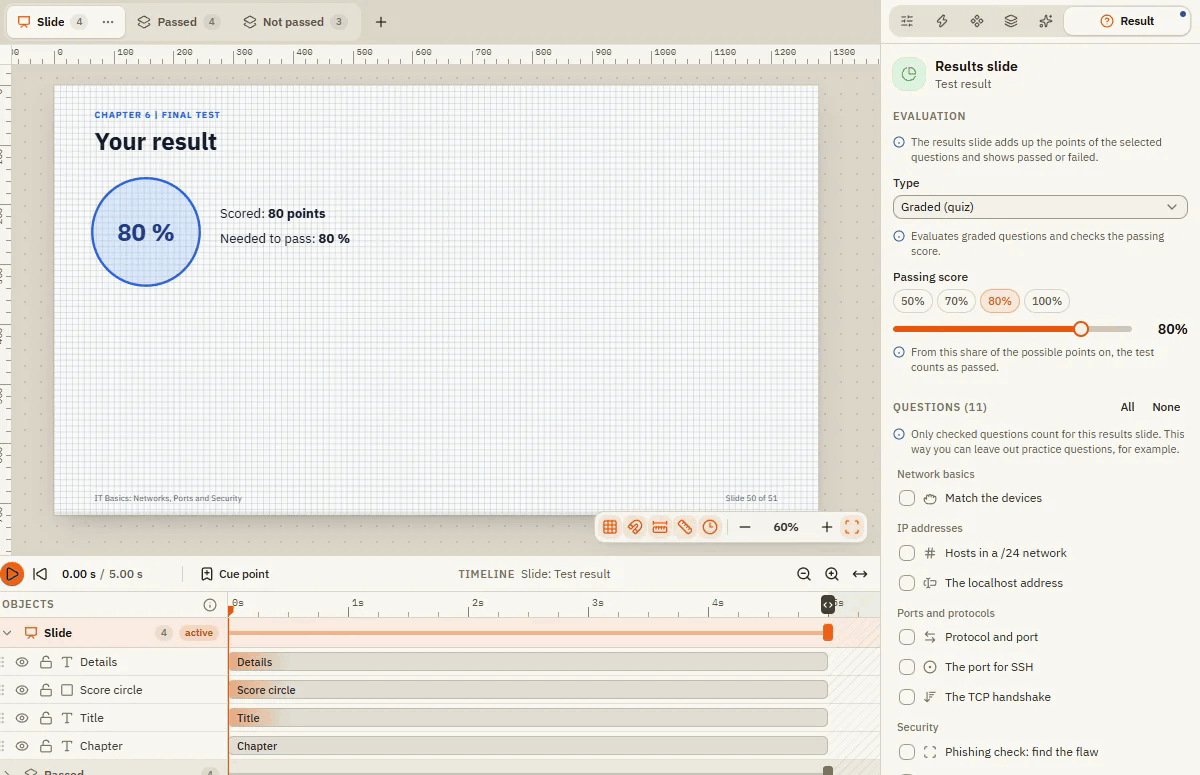Choose the 80% passing score preset
Screen dimensions: 1200x775
point(1000,301)
